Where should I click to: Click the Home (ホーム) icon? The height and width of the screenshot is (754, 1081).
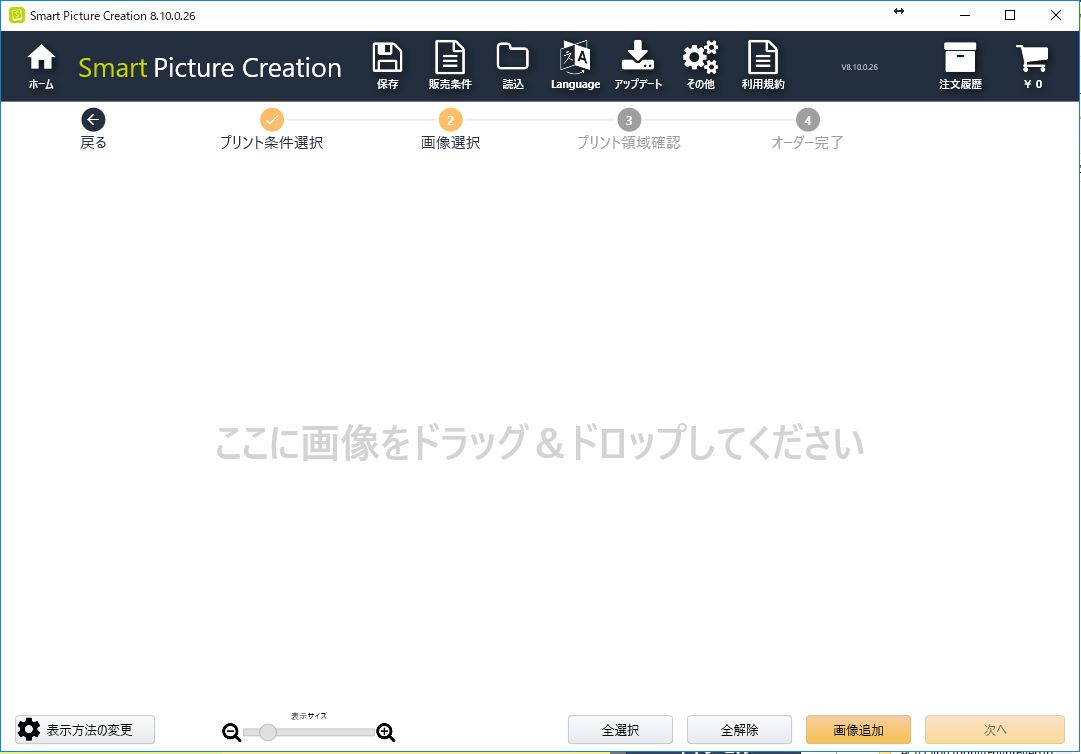click(41, 60)
